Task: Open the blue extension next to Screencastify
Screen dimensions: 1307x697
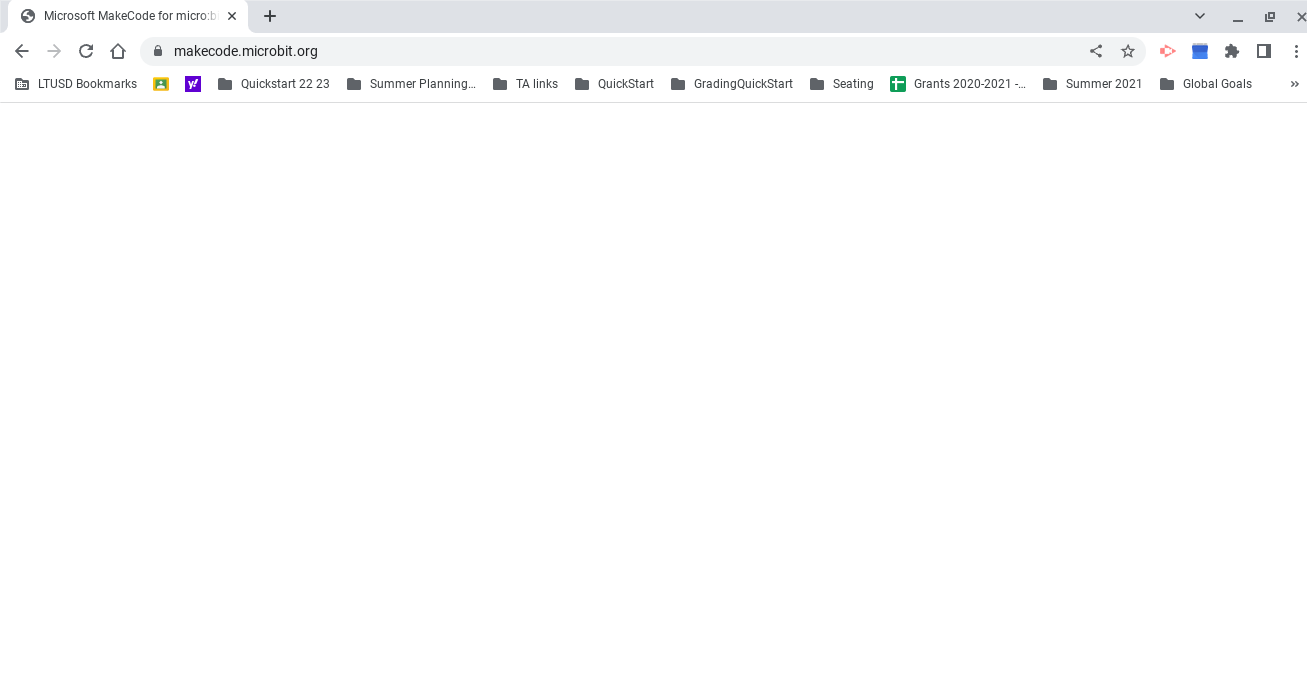Action: tap(1199, 50)
